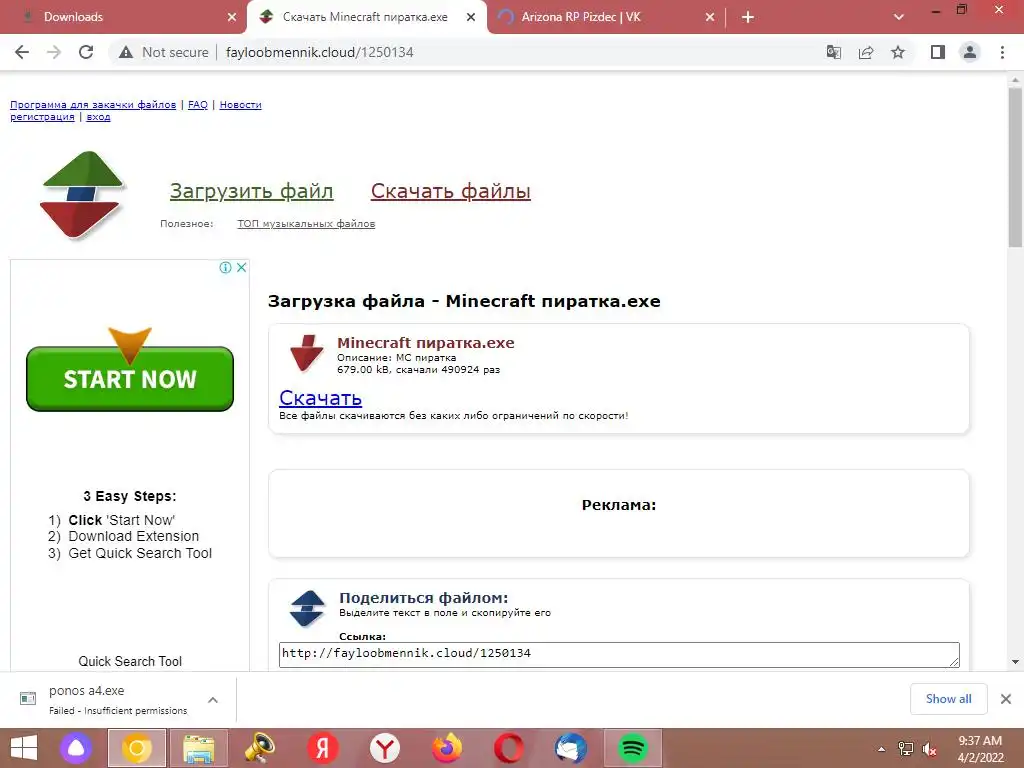Click the ad info icon
This screenshot has height=768, width=1024.
(225, 267)
